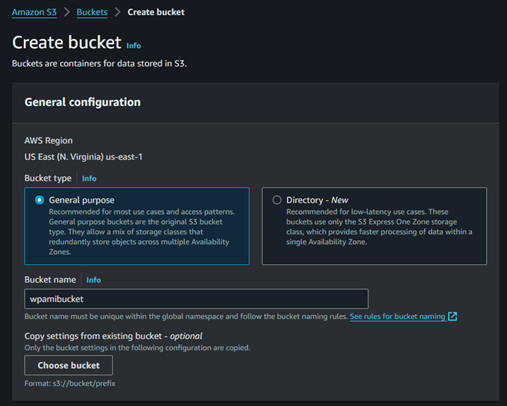Click the General configuration heading
507x406 pixels.
pyautogui.click(x=82, y=102)
